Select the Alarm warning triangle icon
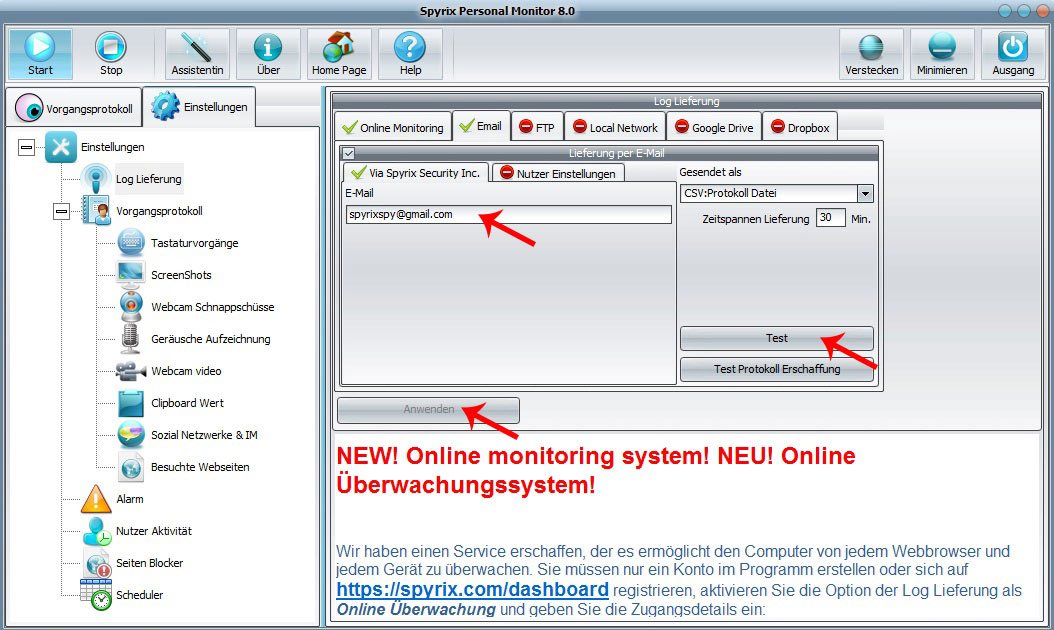Screen dimensions: 1054x630 click(96, 499)
